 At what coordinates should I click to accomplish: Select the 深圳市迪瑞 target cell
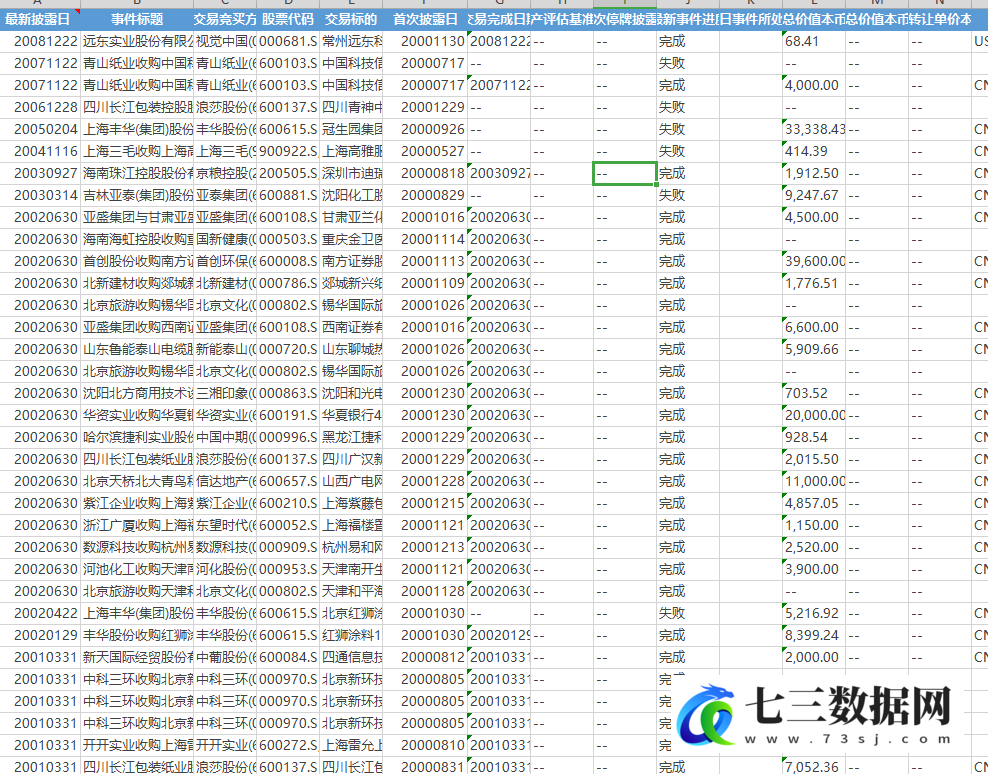click(x=351, y=173)
